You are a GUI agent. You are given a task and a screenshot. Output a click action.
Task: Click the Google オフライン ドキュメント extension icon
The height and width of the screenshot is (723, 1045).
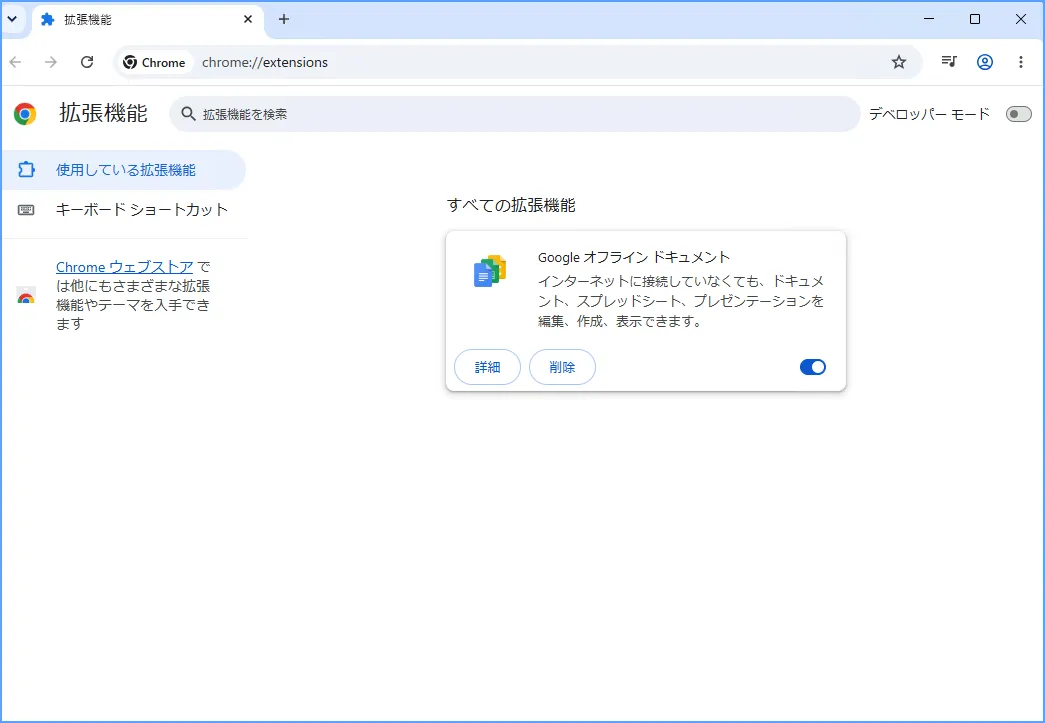click(490, 271)
